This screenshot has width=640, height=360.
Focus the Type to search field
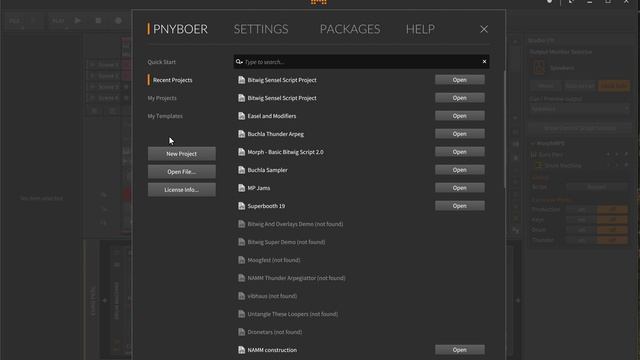(361, 62)
